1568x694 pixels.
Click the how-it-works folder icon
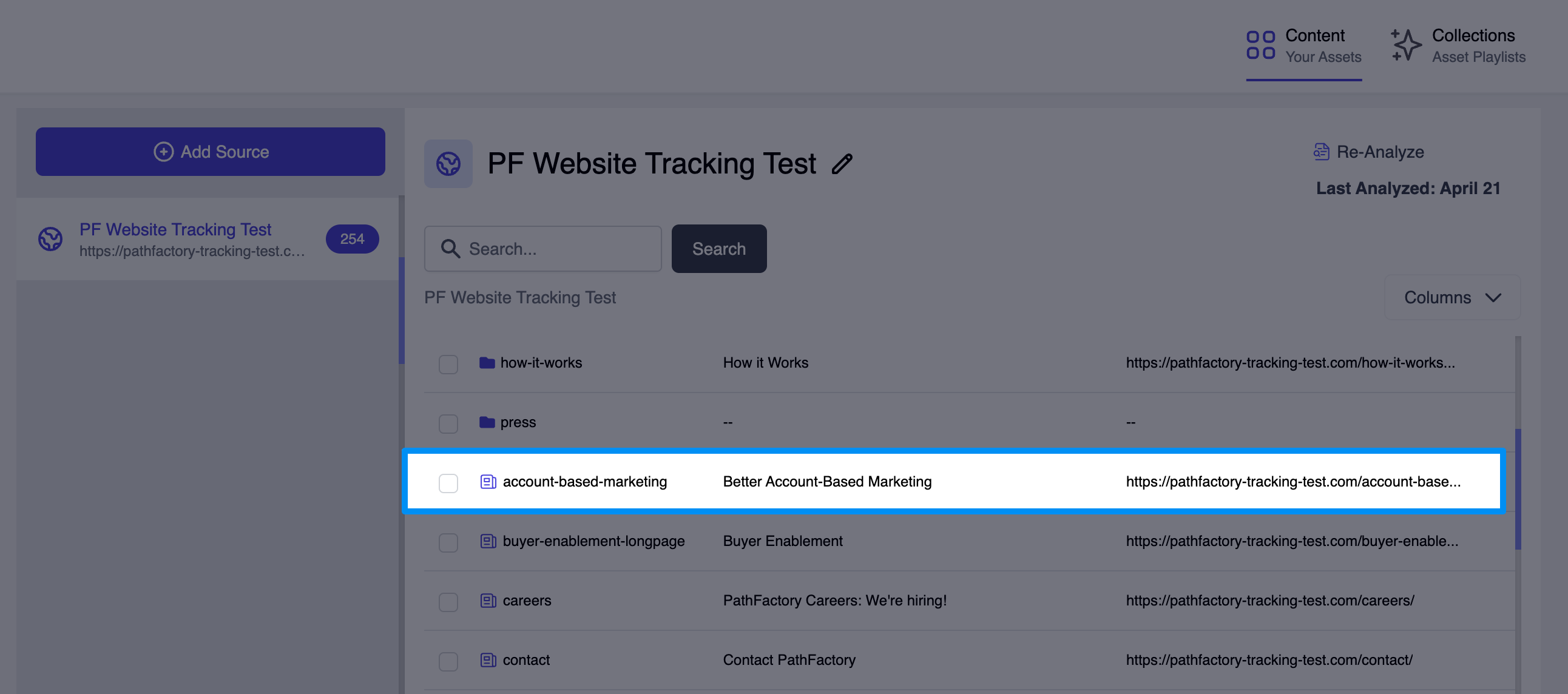click(x=487, y=363)
